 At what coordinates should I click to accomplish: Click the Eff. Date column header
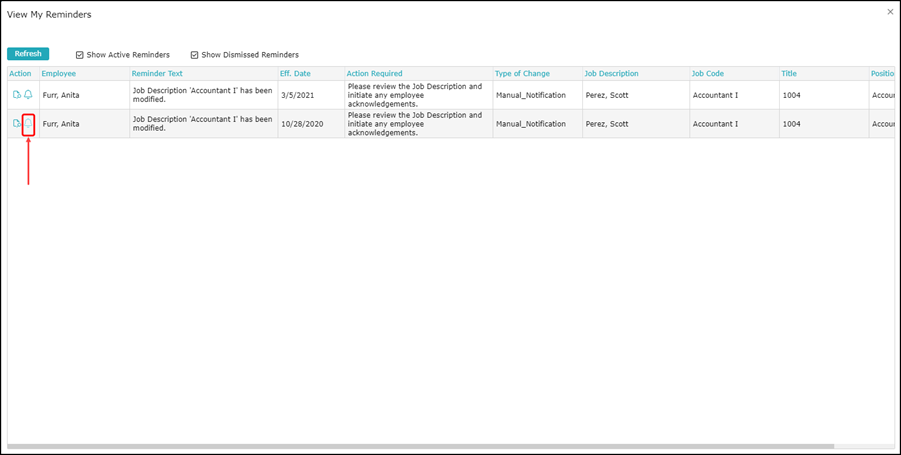pos(295,74)
